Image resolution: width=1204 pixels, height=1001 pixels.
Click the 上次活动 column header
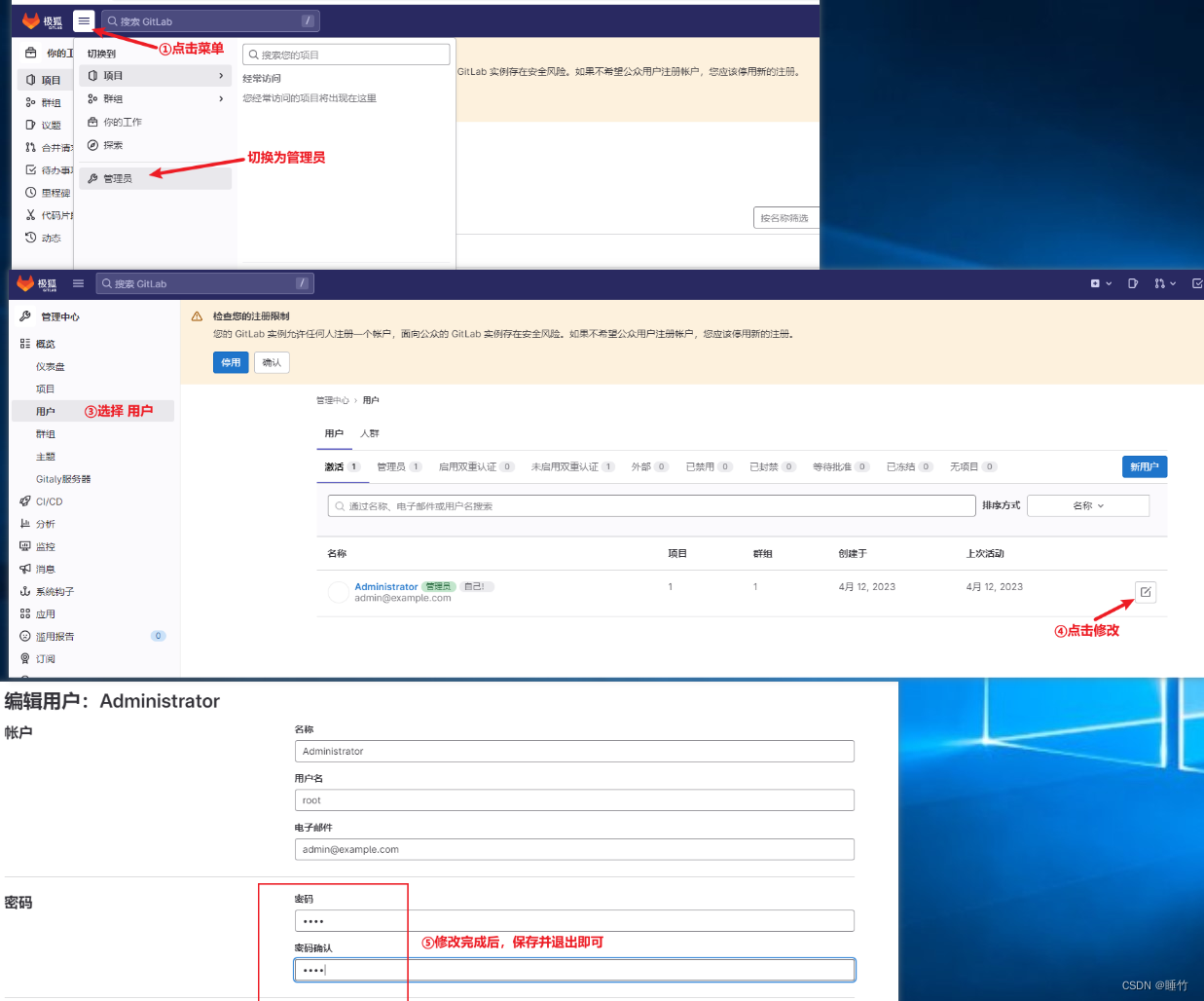[985, 553]
